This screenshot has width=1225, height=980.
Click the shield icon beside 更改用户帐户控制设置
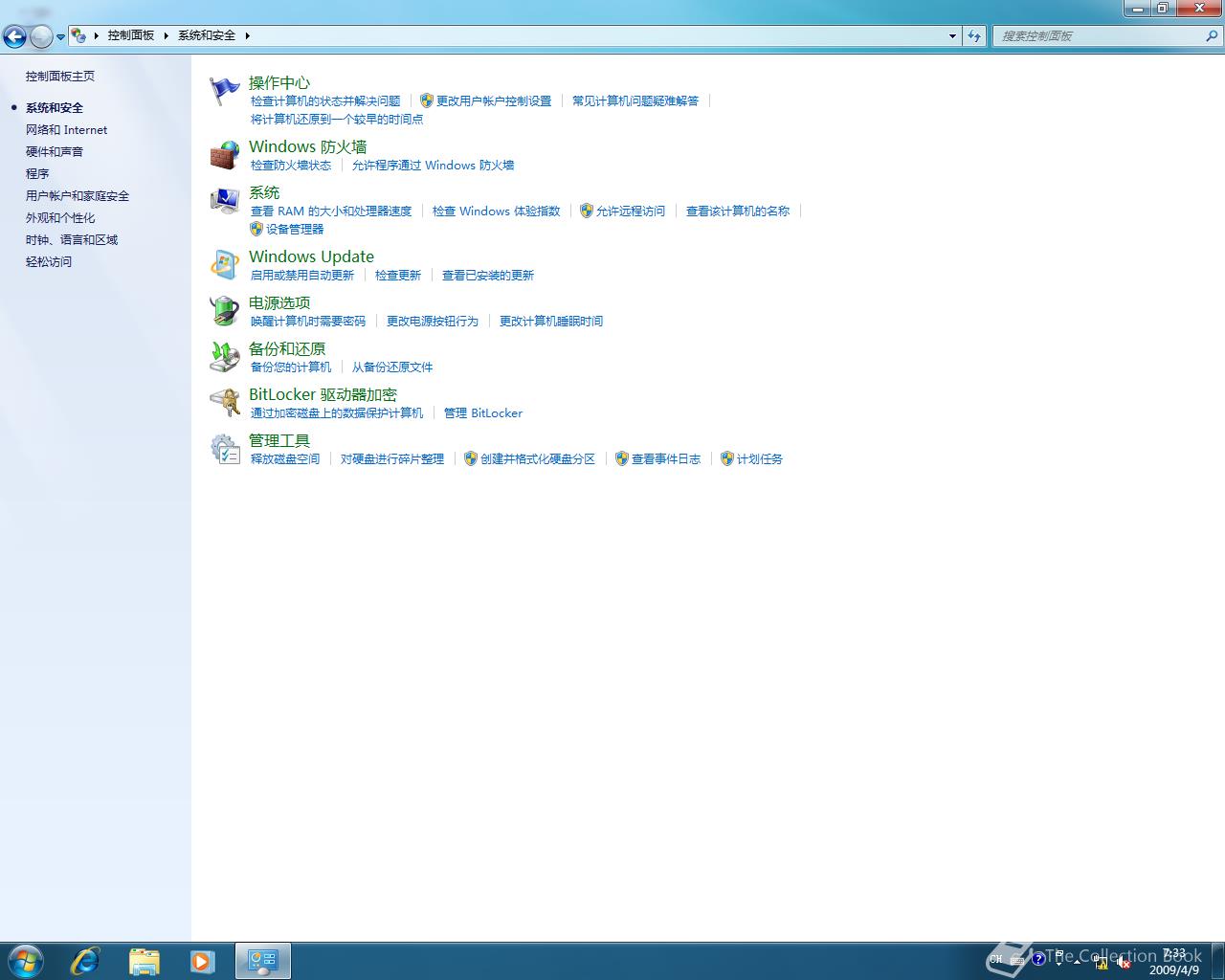427,100
